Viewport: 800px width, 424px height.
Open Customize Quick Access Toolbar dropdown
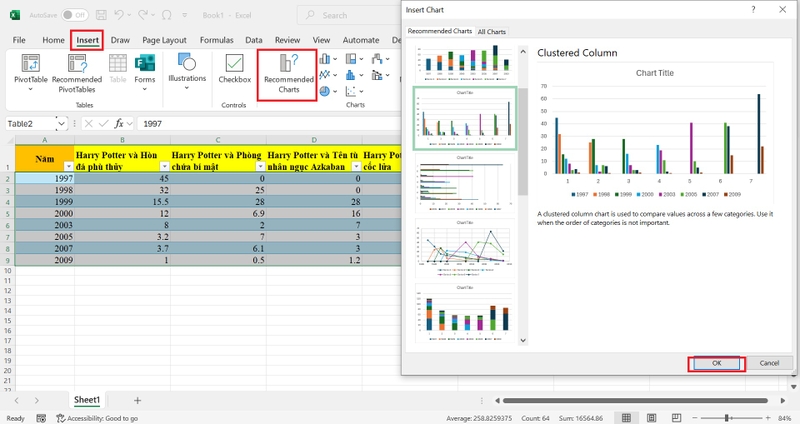coord(184,15)
